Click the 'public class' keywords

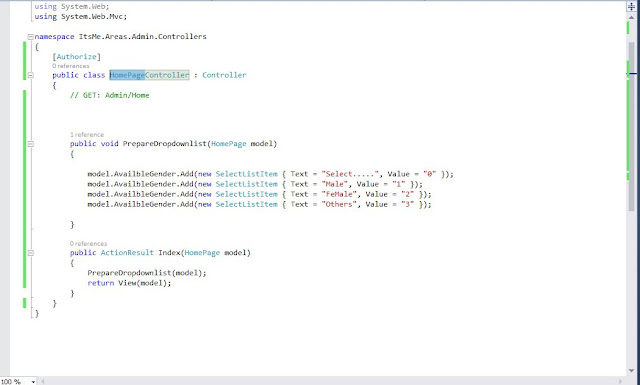click(x=79, y=75)
